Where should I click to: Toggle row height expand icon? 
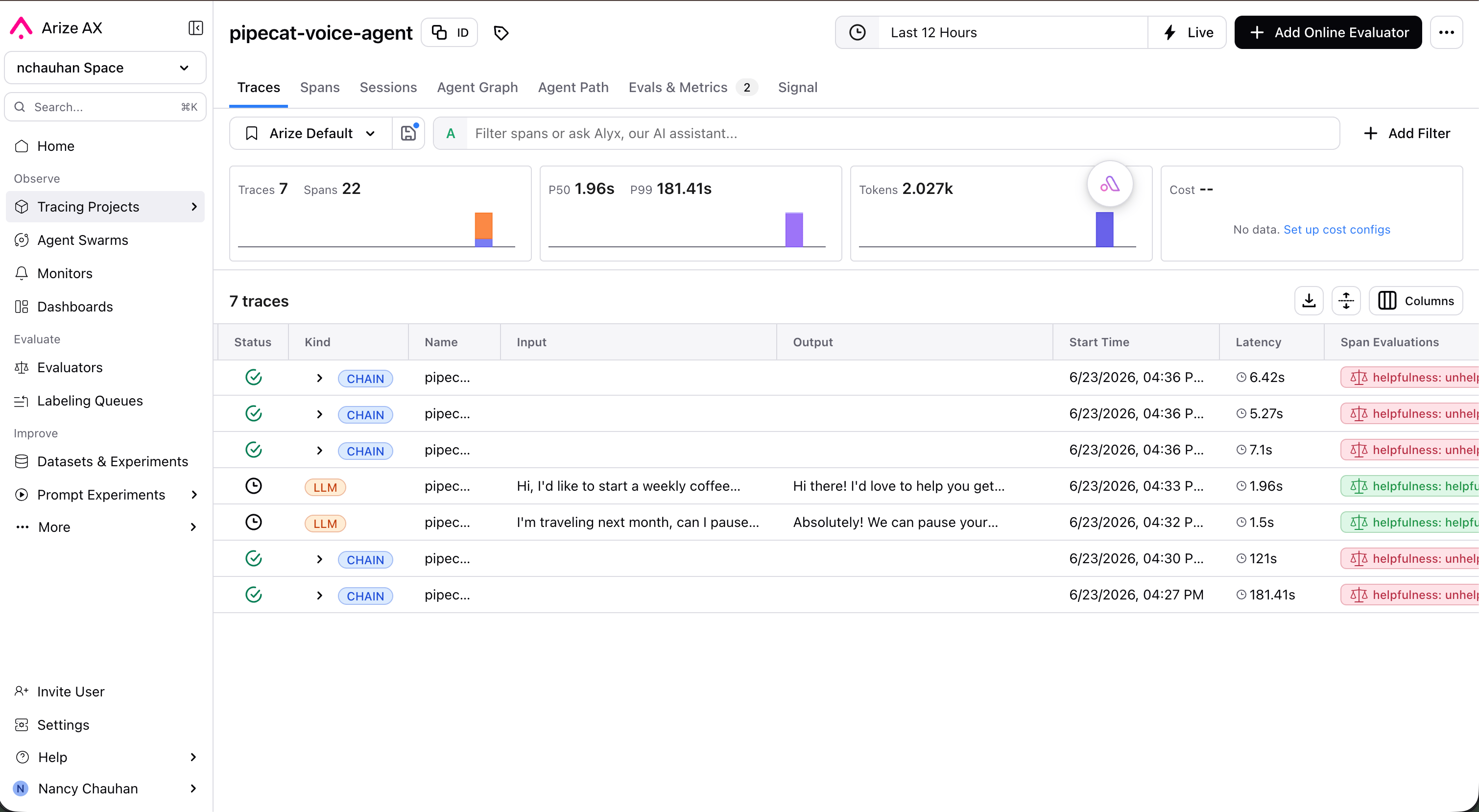point(1346,300)
